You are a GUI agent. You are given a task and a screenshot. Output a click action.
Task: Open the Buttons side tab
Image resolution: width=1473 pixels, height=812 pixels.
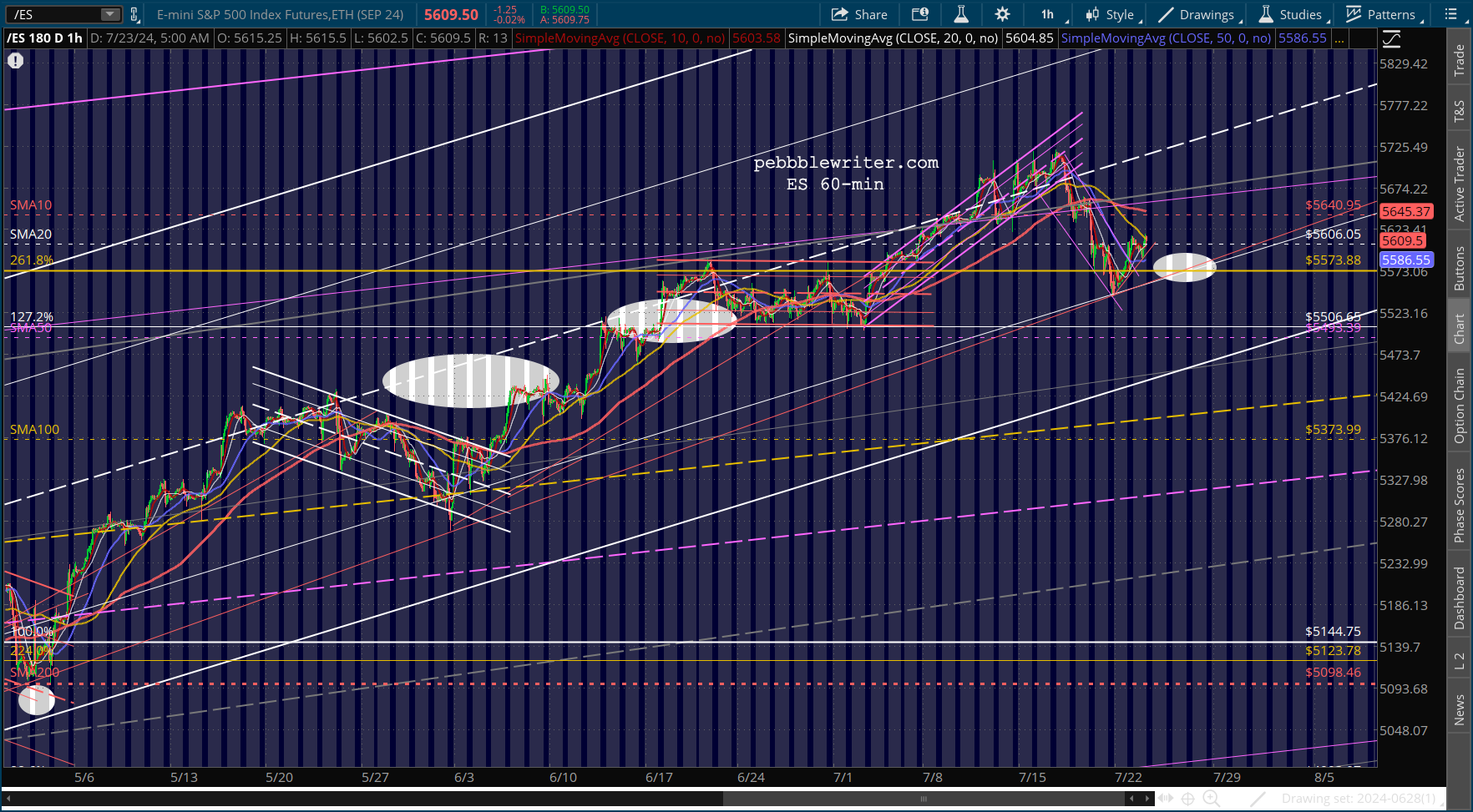[1460, 268]
